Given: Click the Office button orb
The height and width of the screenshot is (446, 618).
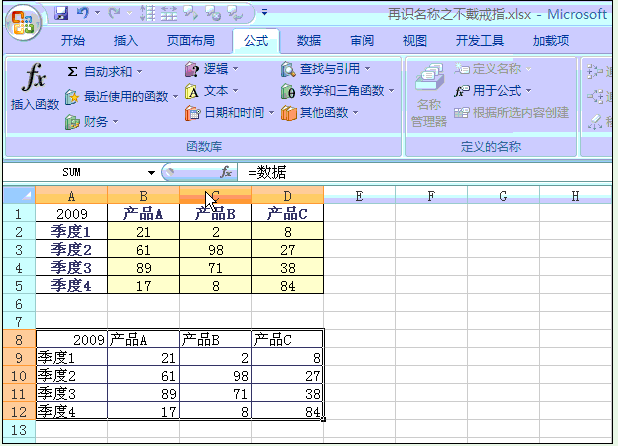Looking at the screenshot, I should point(23,23).
